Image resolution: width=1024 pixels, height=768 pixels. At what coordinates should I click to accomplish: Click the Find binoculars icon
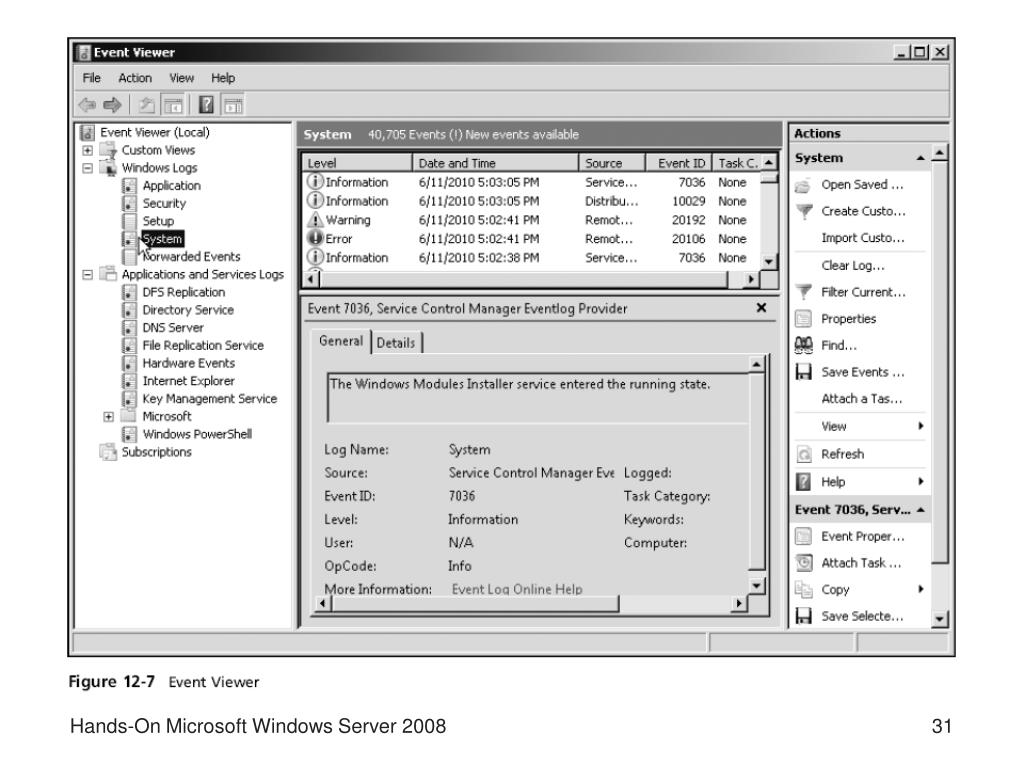[803, 345]
